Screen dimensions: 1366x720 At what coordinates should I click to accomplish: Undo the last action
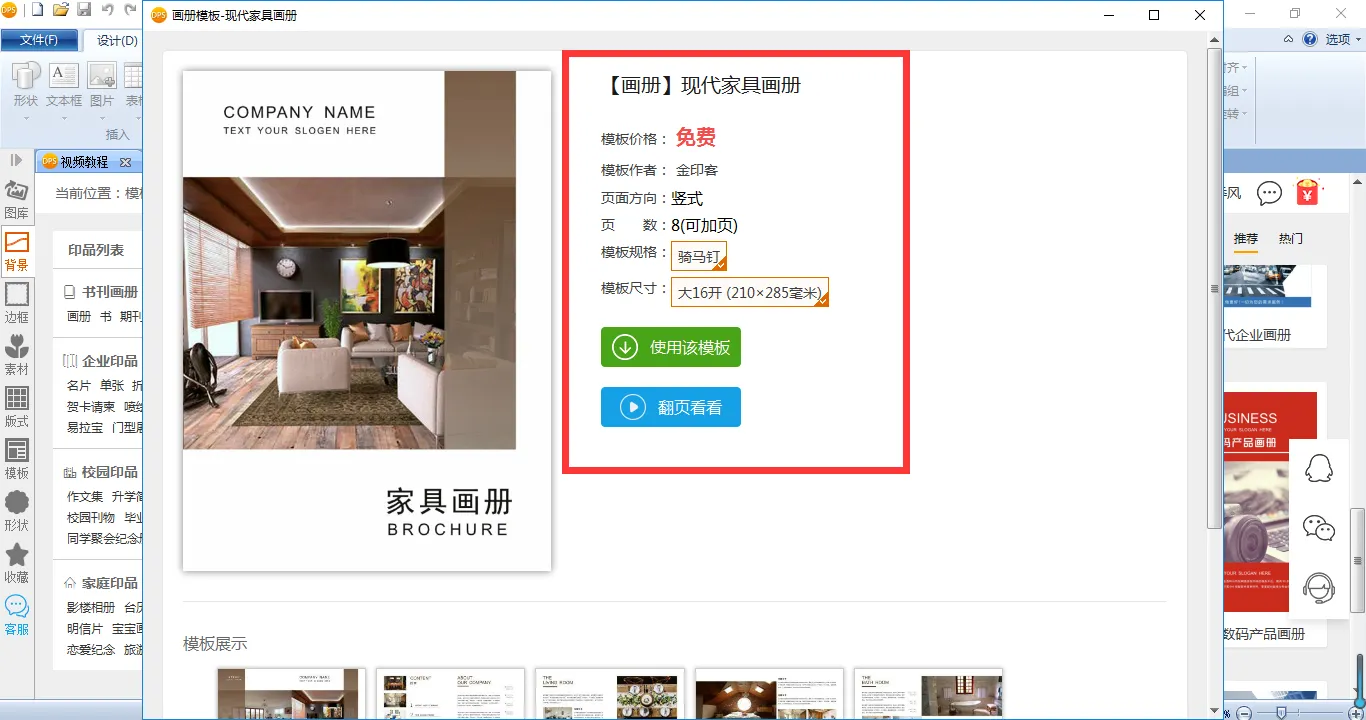pos(107,10)
